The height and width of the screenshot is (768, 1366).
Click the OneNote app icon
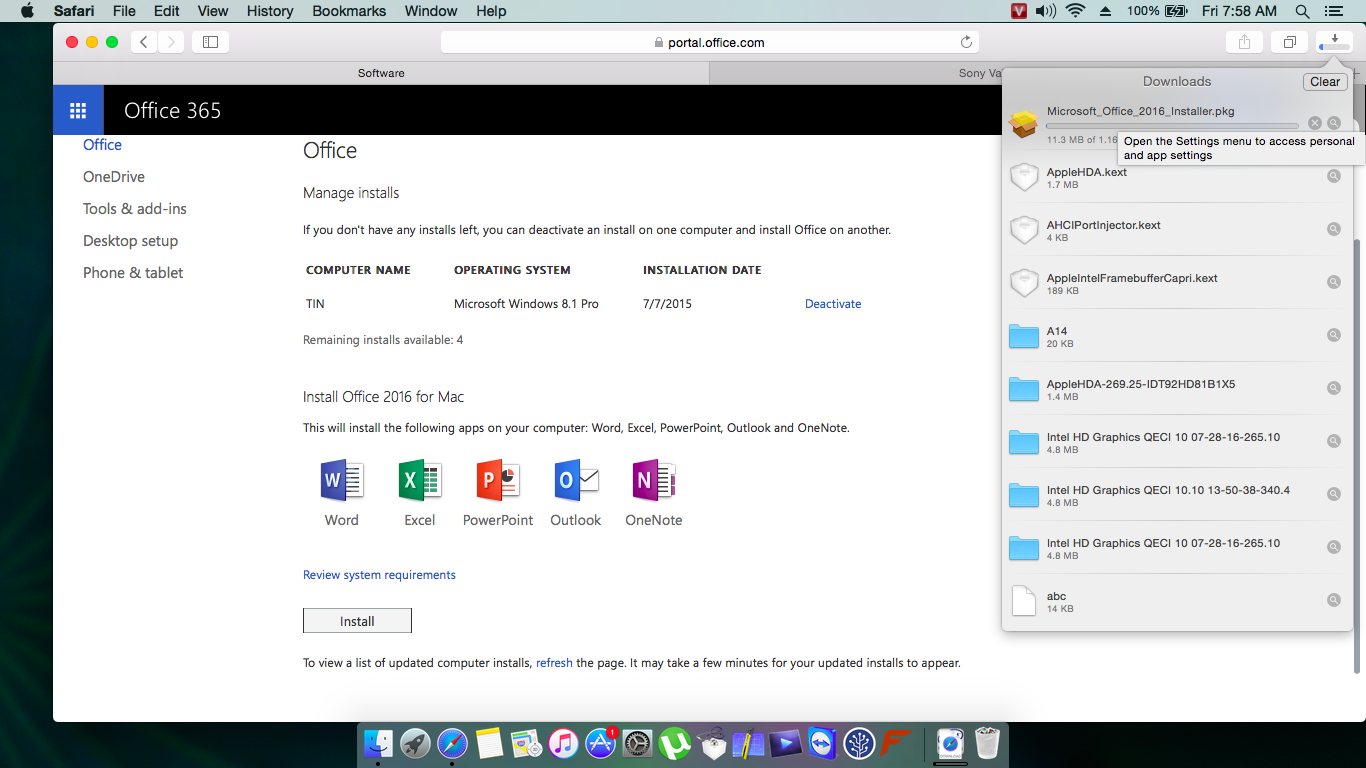653,481
